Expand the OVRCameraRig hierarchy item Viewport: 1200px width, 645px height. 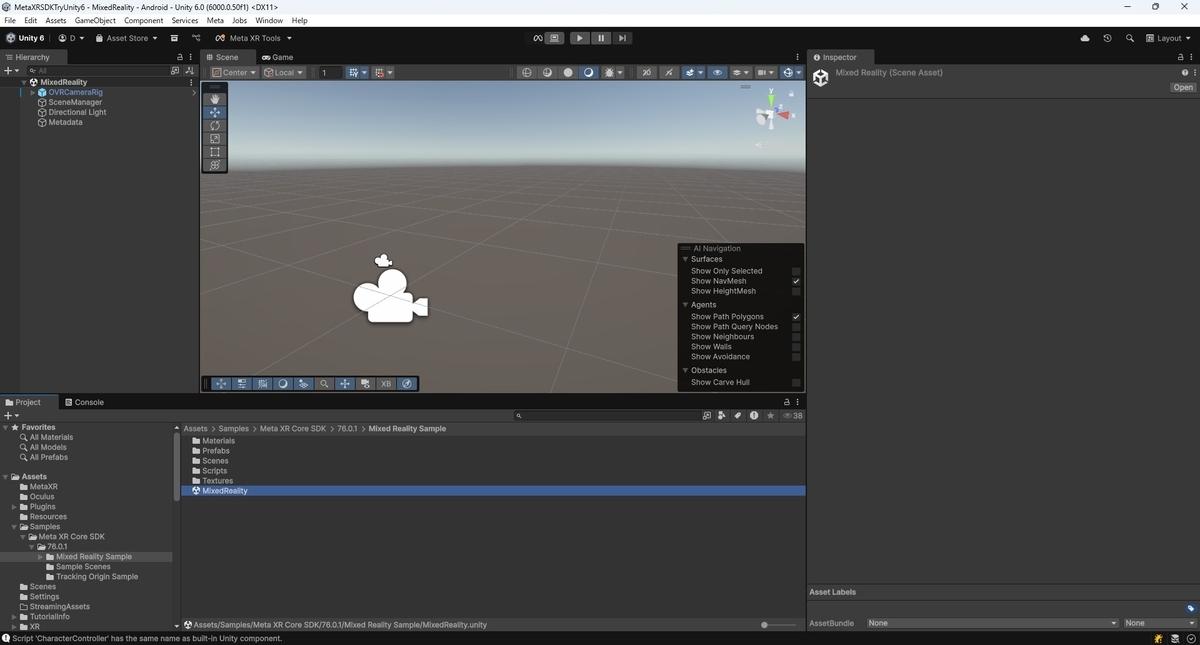pyautogui.click(x=33, y=92)
